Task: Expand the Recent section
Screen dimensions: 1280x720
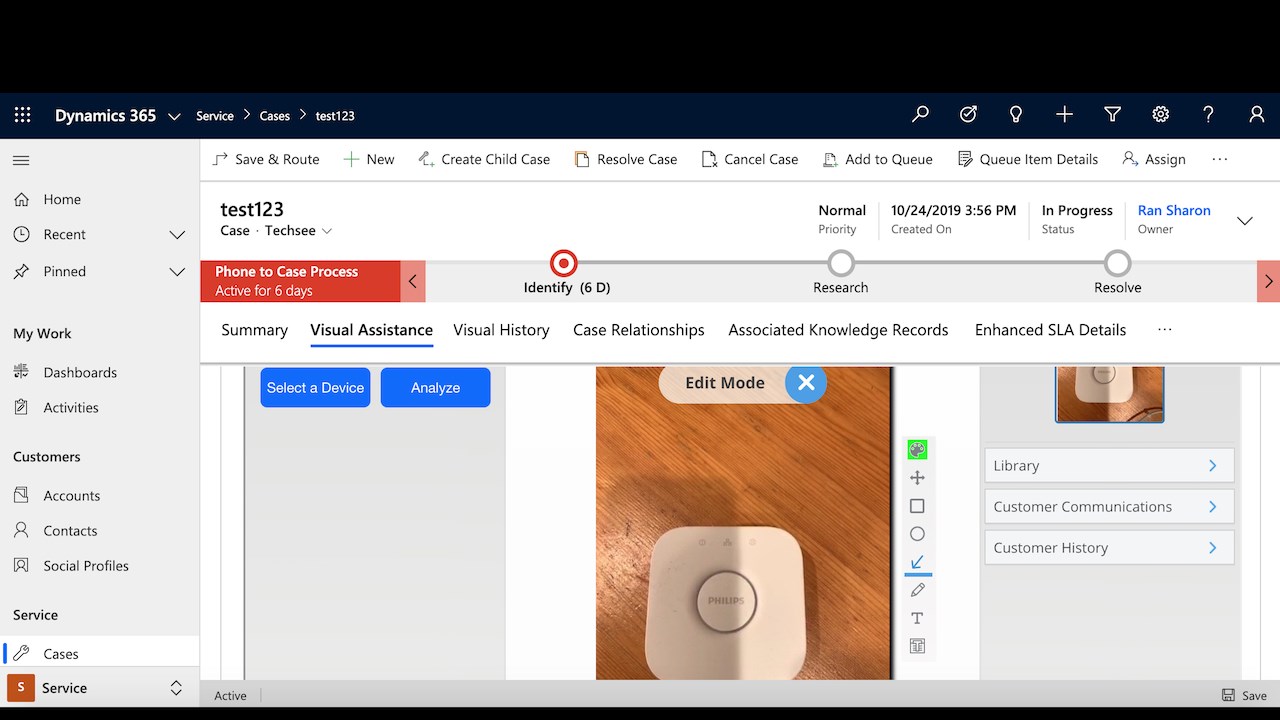Action: (x=177, y=235)
